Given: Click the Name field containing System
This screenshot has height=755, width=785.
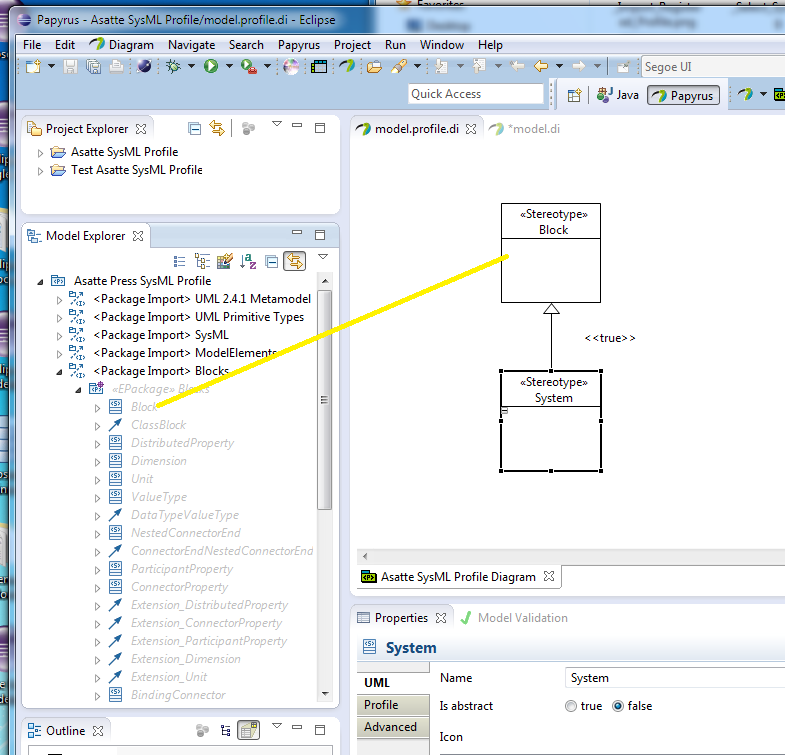Looking at the screenshot, I should click(x=675, y=678).
